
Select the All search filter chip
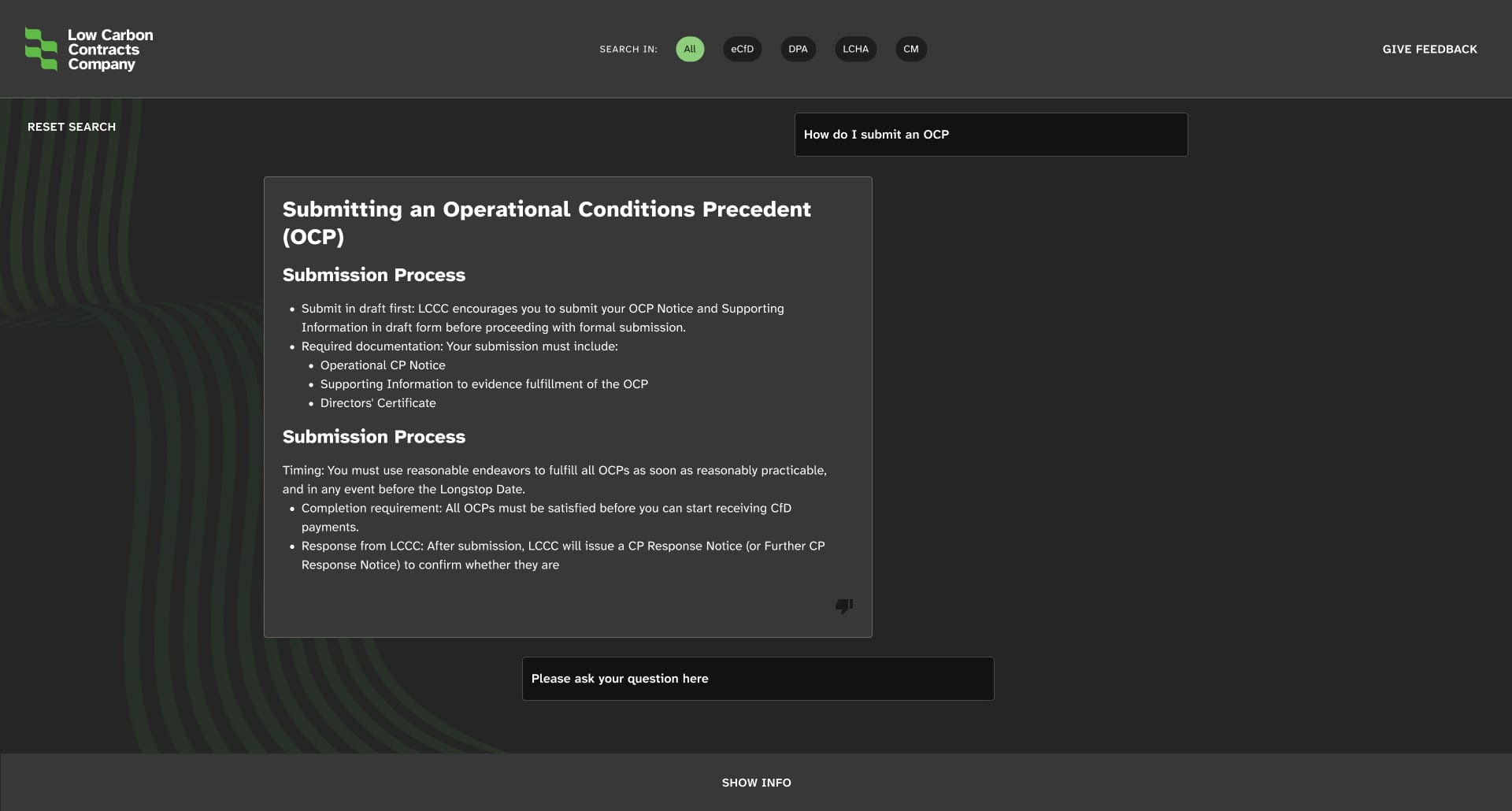click(x=690, y=49)
